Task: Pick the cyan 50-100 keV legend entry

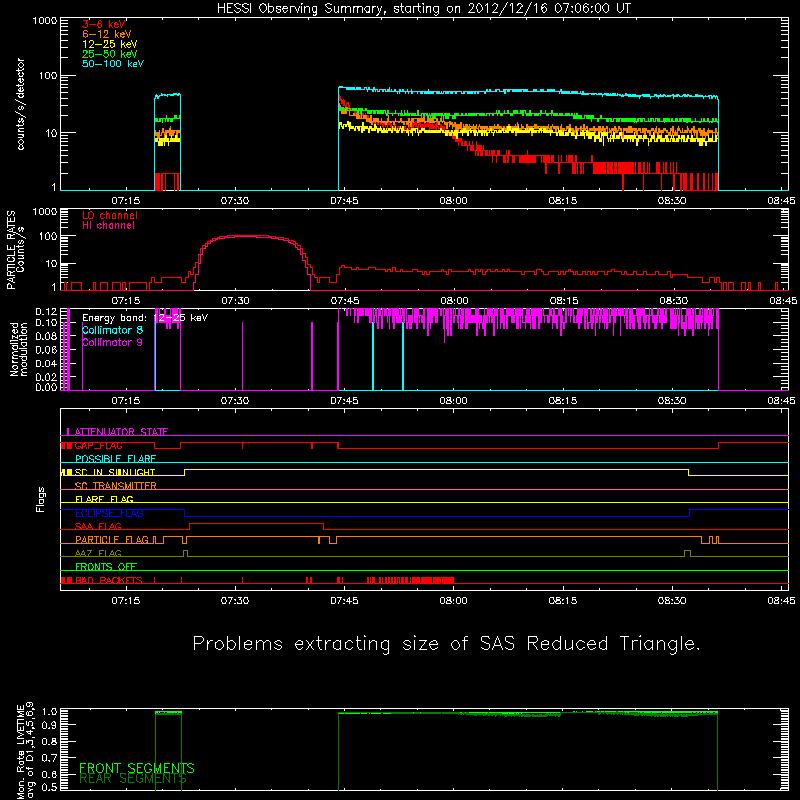Action: (113, 64)
